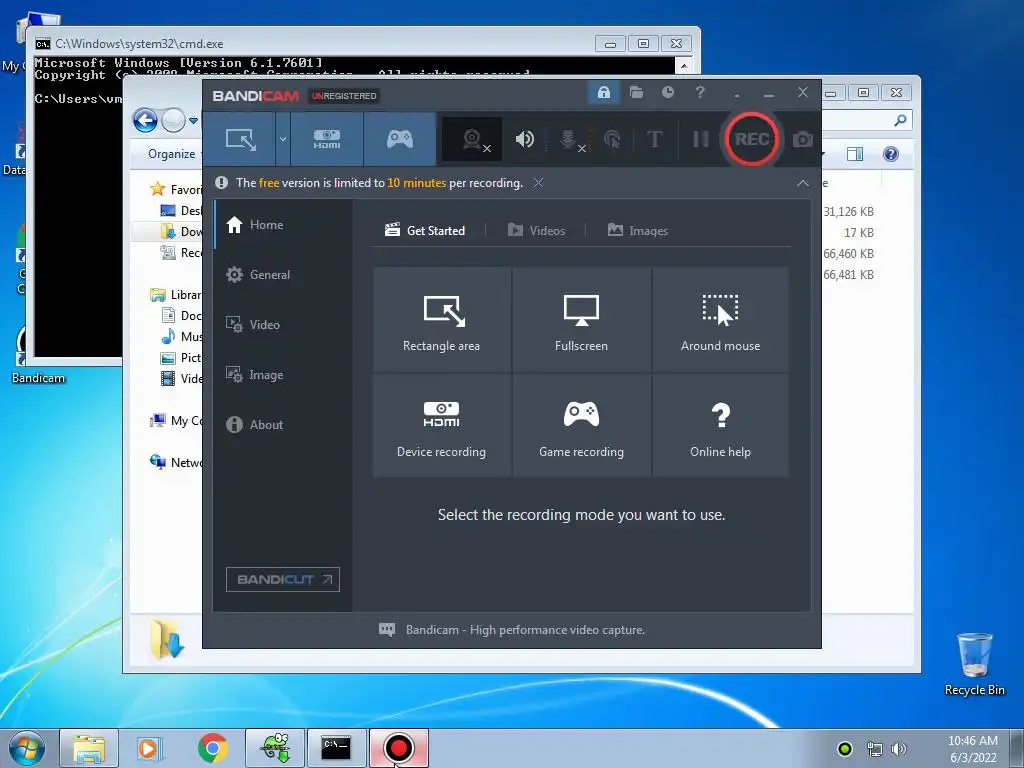This screenshot has height=768, width=1024.
Task: Toggle the mouse click effect icon
Action: (612, 139)
